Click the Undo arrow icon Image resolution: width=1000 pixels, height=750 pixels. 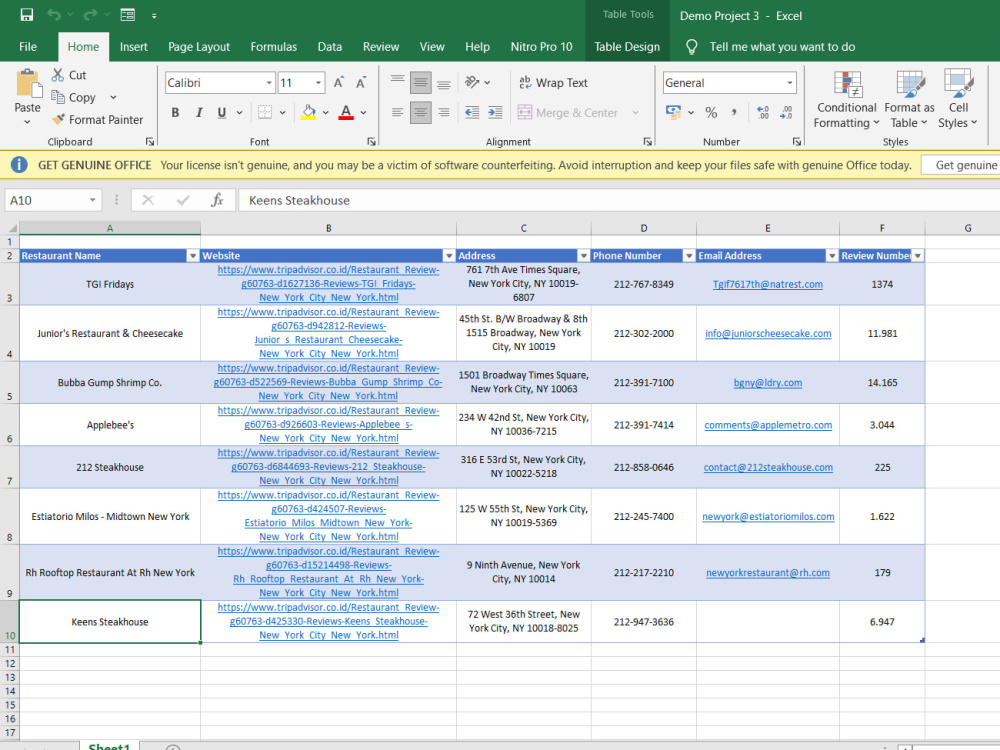coord(54,15)
